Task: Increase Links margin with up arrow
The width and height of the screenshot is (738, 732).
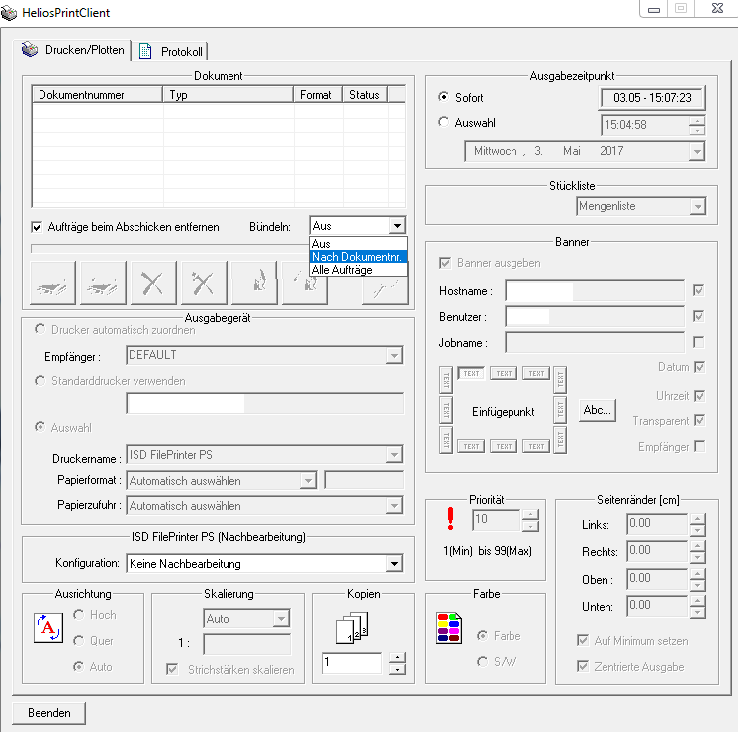Action: pos(698,519)
